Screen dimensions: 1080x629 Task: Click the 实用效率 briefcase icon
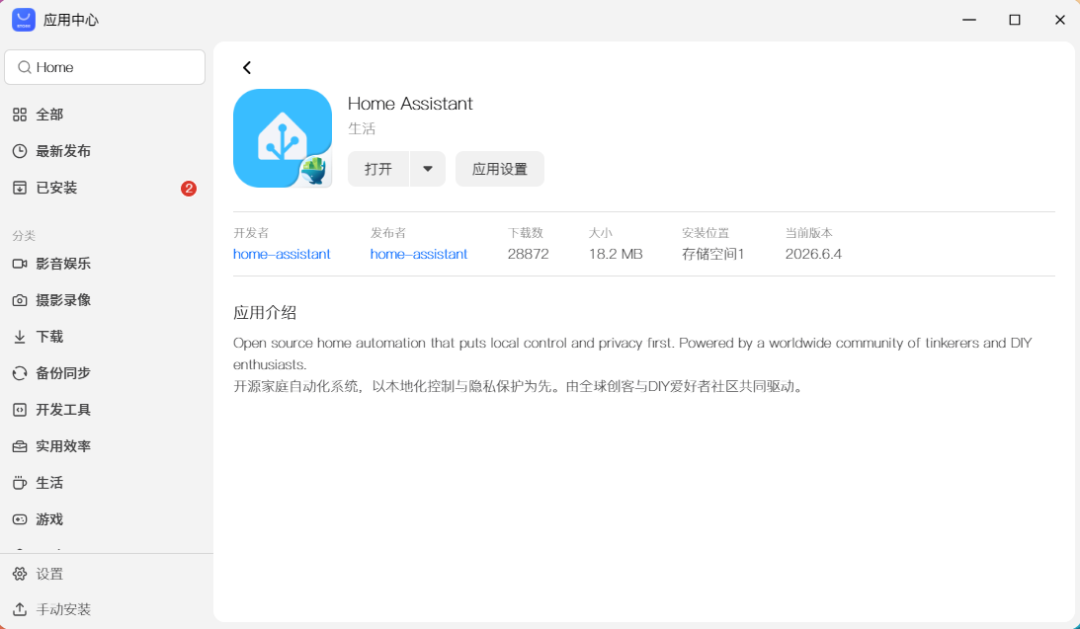[x=20, y=446]
